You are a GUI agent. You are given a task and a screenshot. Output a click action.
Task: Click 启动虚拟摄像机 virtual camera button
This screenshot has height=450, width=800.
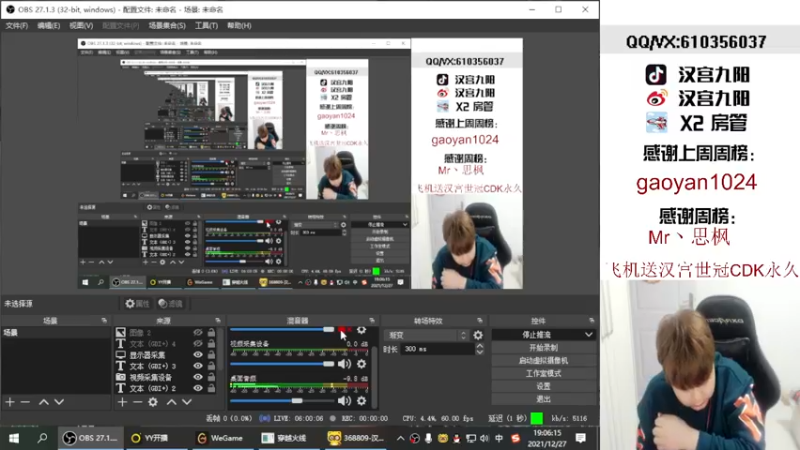click(x=543, y=360)
